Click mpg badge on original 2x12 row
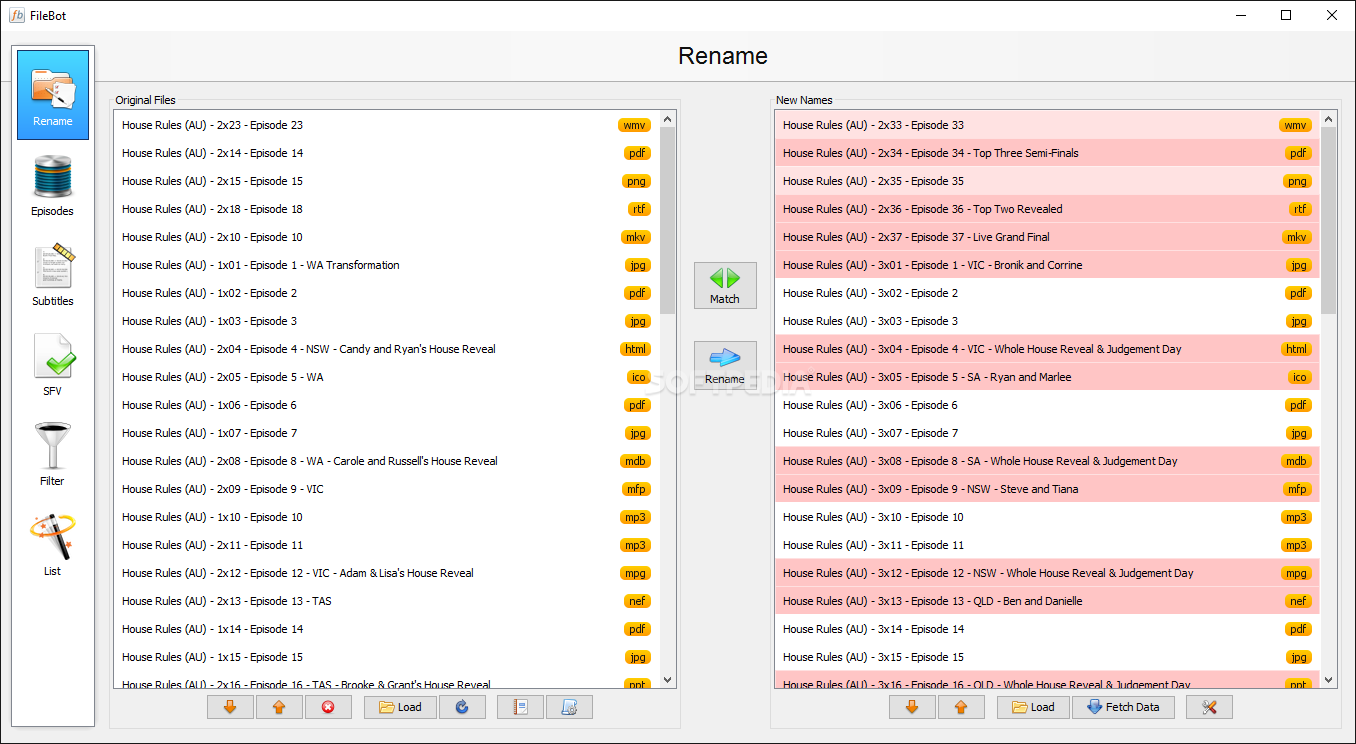The width and height of the screenshot is (1356, 744). (636, 573)
